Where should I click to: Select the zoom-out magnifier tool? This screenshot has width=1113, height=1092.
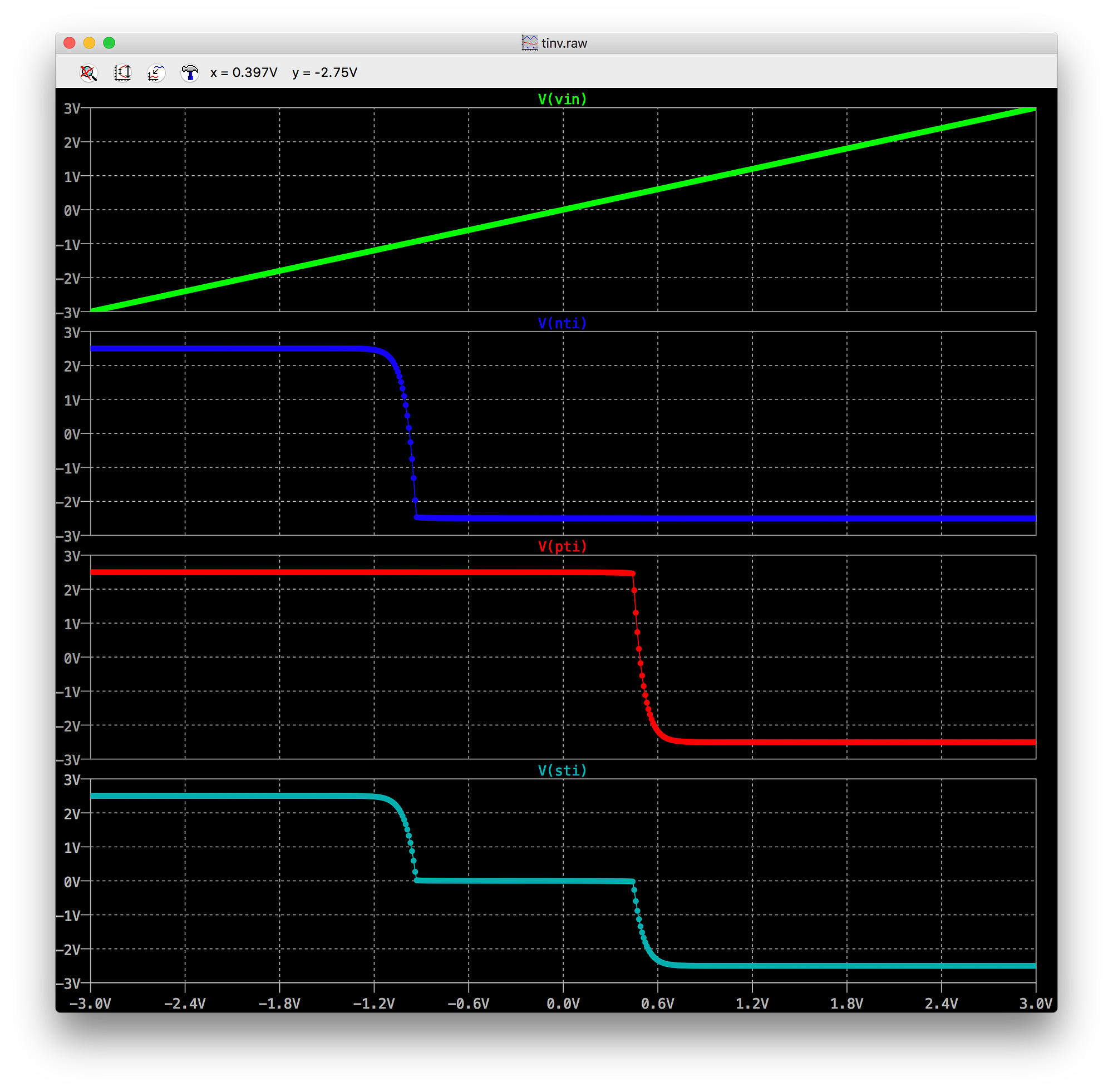(89, 73)
